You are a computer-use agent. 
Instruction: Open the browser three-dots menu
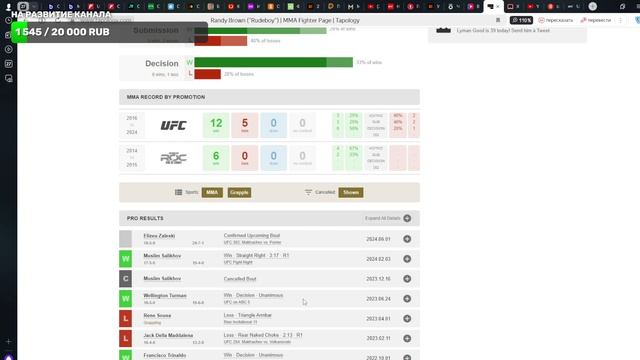620,20
